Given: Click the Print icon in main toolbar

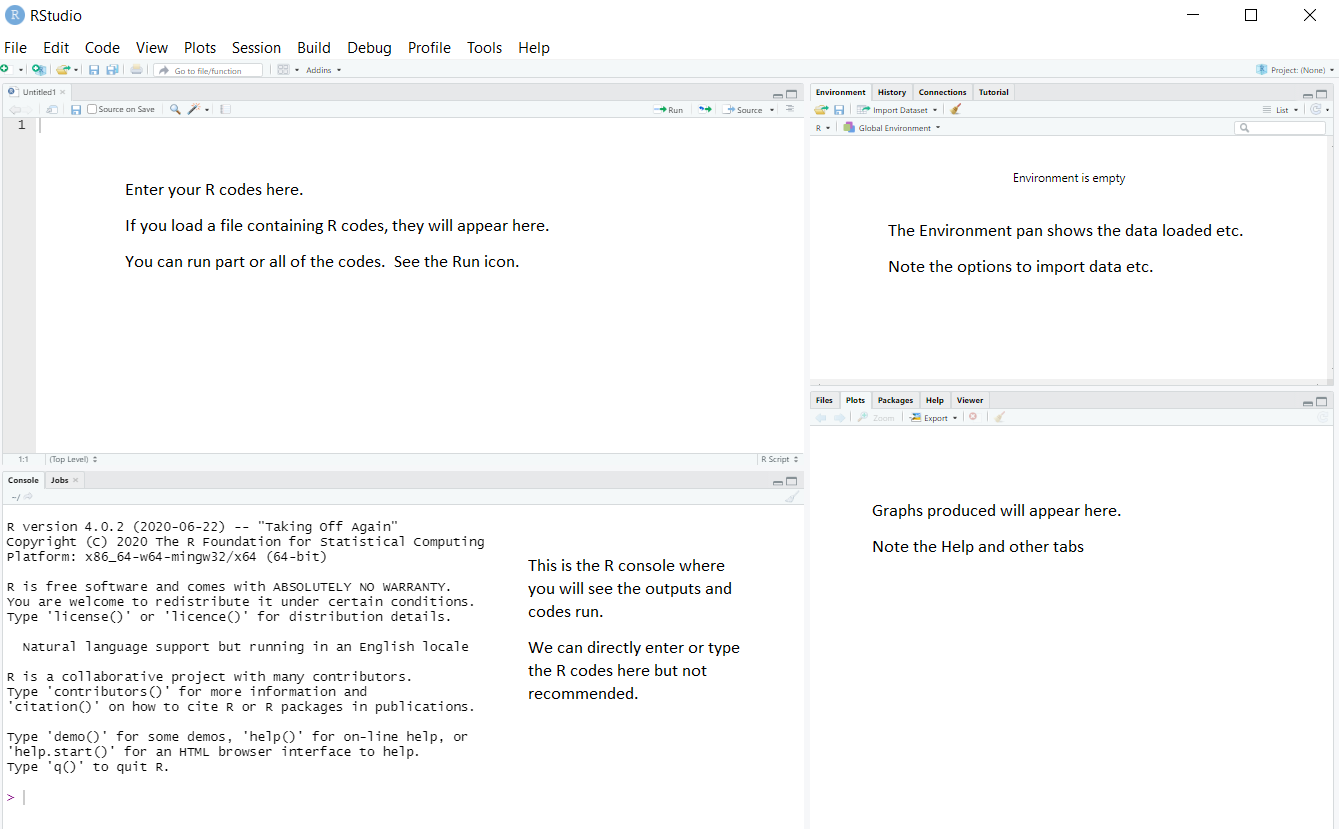Looking at the screenshot, I should click(x=136, y=70).
